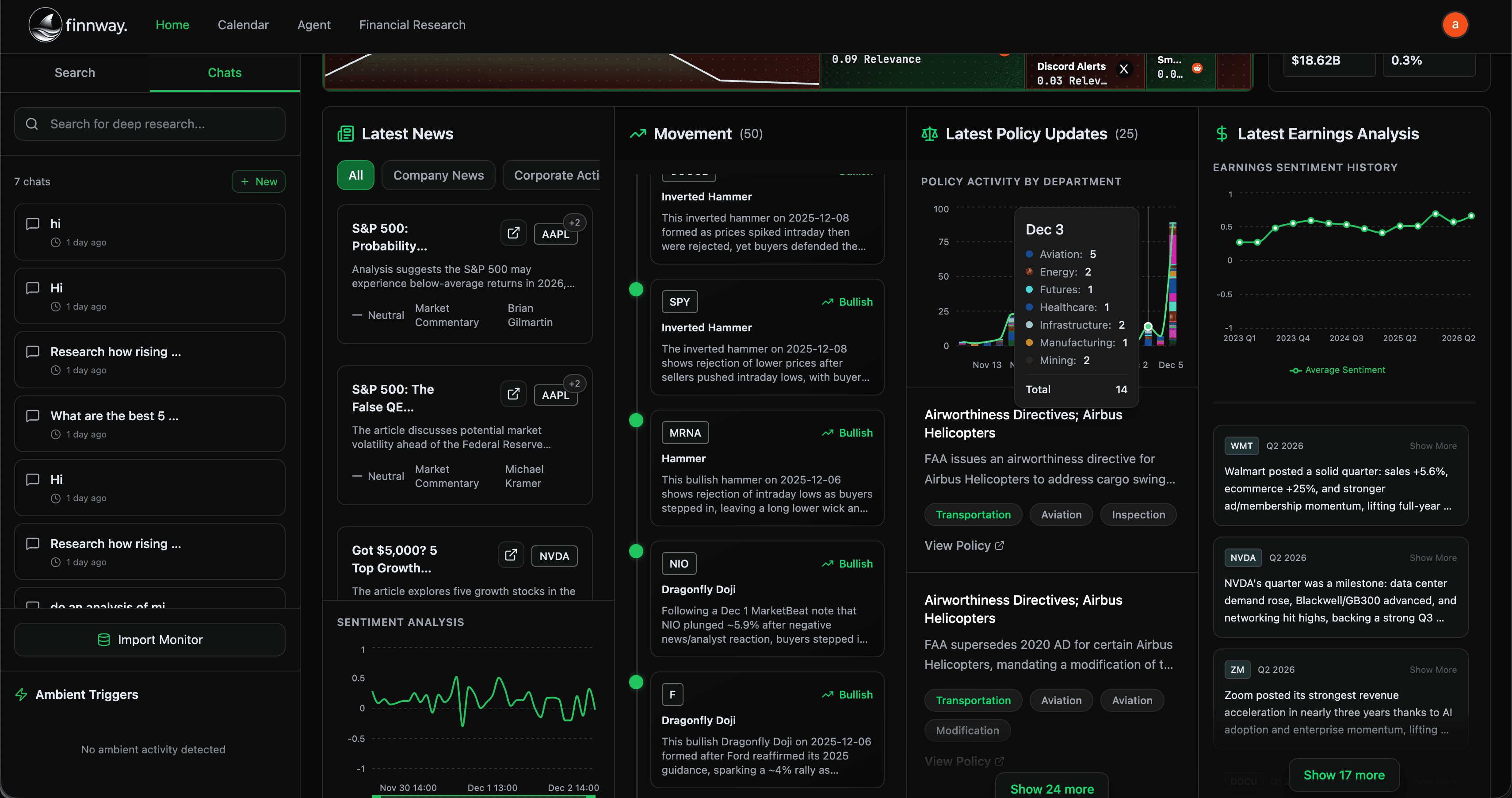Open external link for S&P 500 Probability article

(513, 233)
